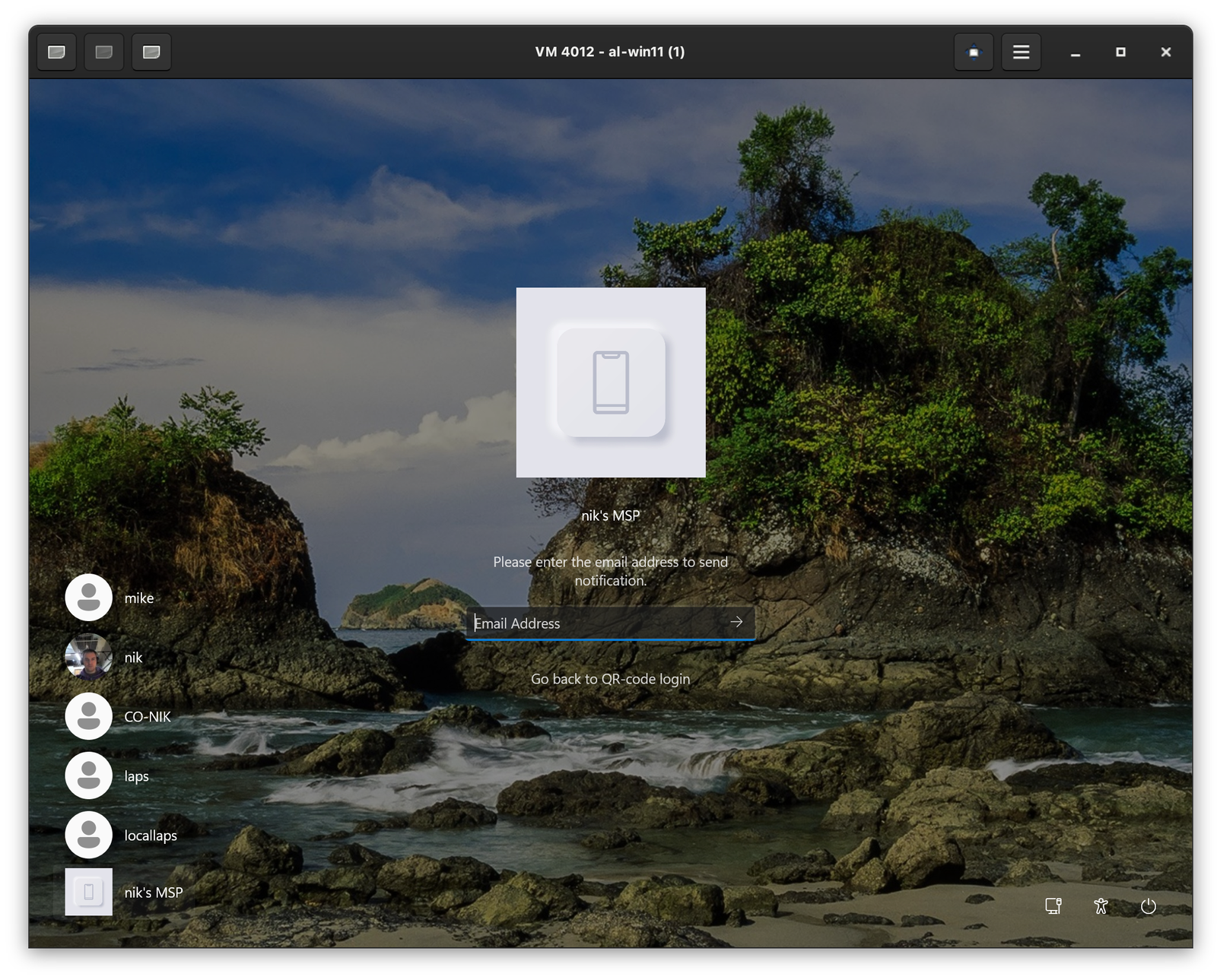
Task: Open the hamburger menu in title bar
Action: 1021,52
